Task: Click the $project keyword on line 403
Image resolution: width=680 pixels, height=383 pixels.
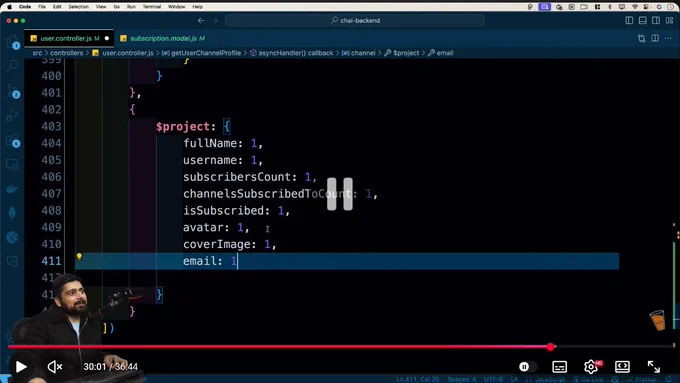Action: [183, 127]
